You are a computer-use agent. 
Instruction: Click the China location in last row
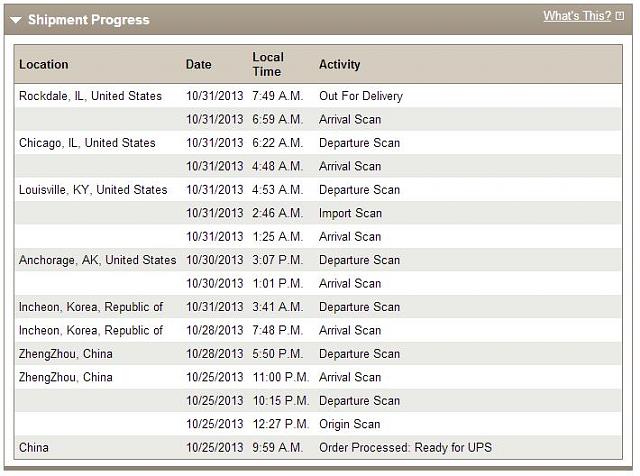coord(33,447)
